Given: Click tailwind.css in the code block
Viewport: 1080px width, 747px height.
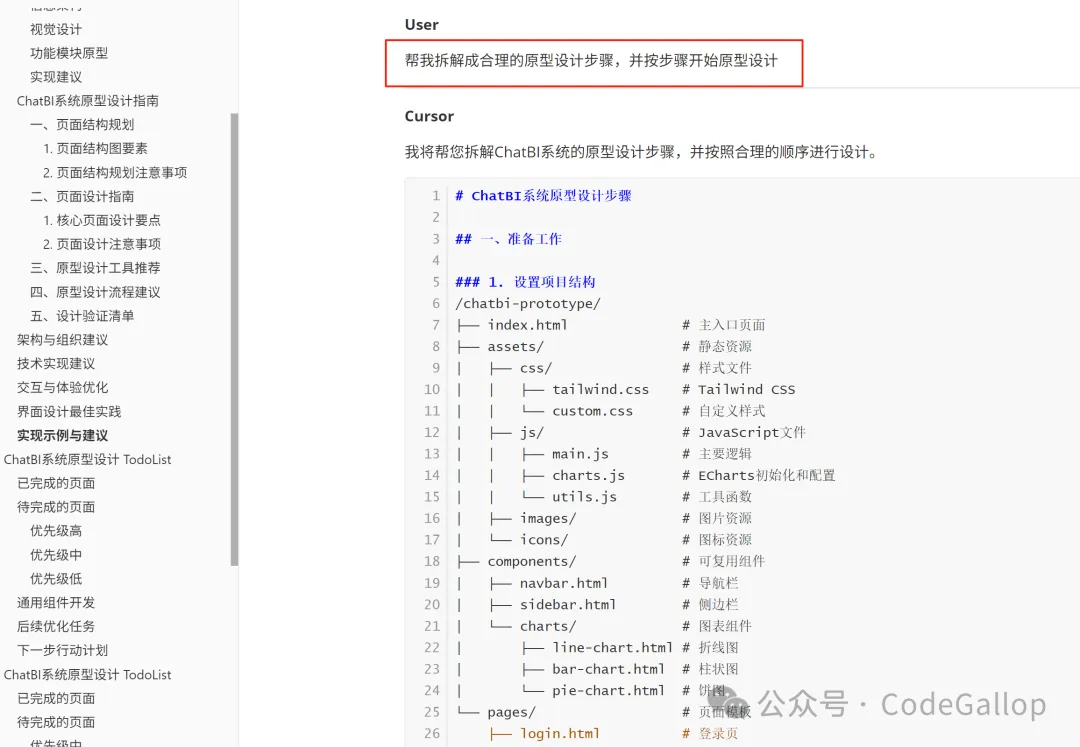Looking at the screenshot, I should point(601,390).
